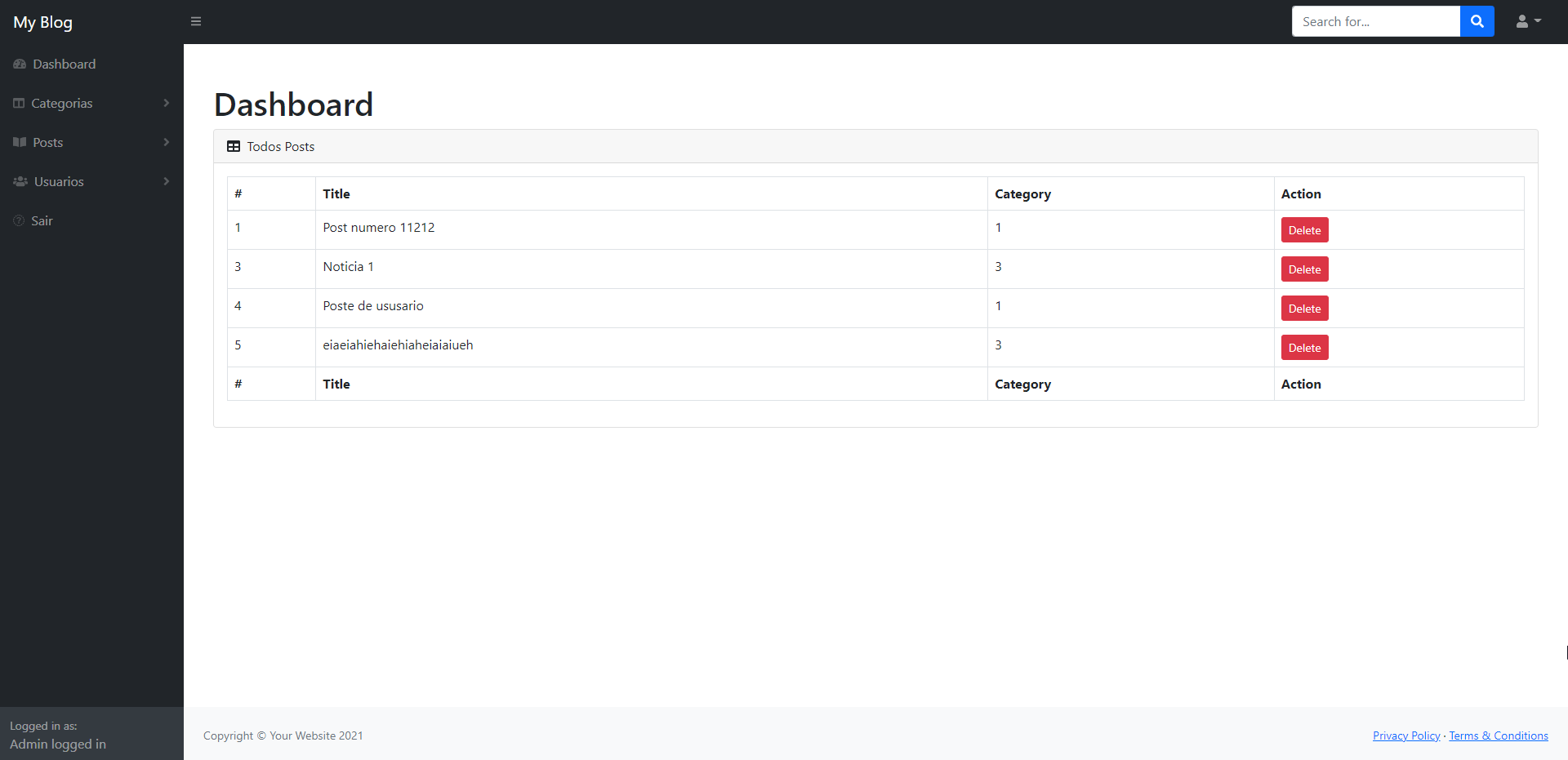
Task: Click the 'eiaeiahiehaiehiaheiaiaiueh' title cell
Action: point(651,347)
